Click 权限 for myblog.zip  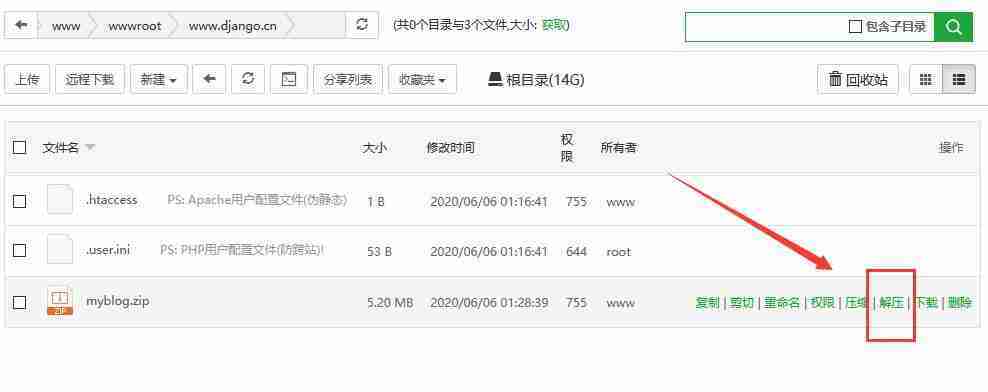click(x=822, y=303)
